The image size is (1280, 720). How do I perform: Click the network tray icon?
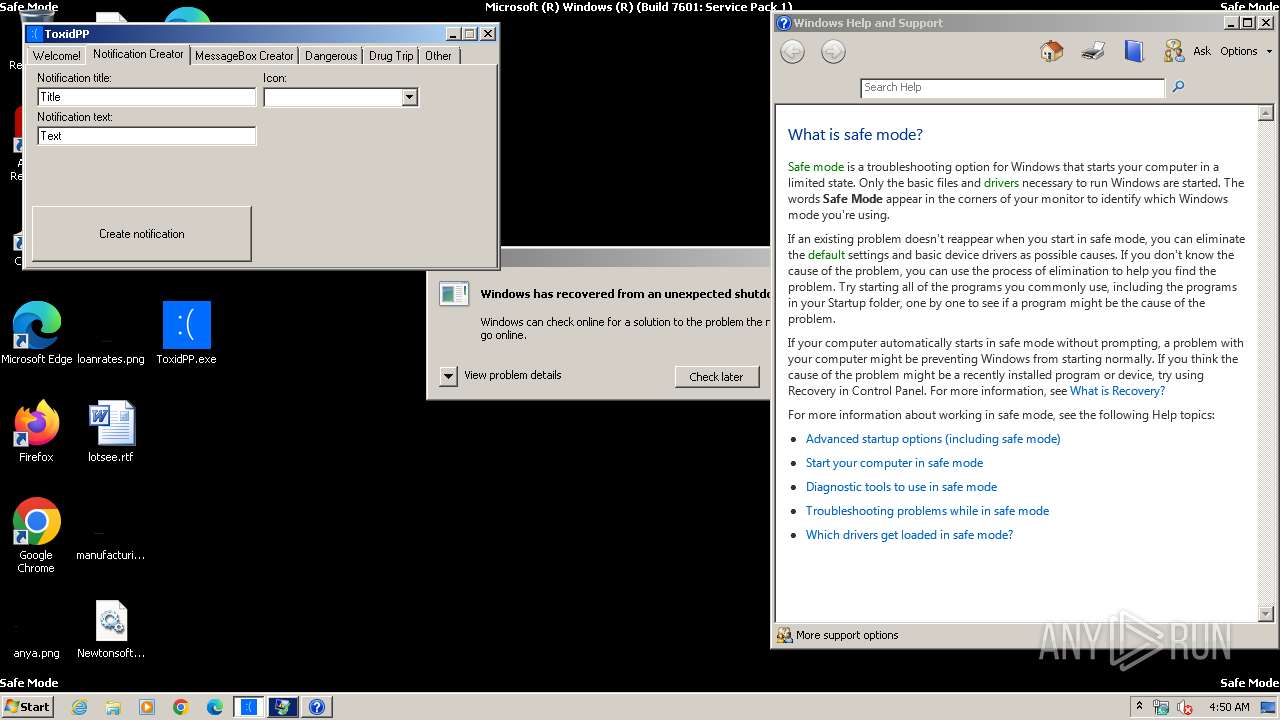pyautogui.click(x=1162, y=707)
